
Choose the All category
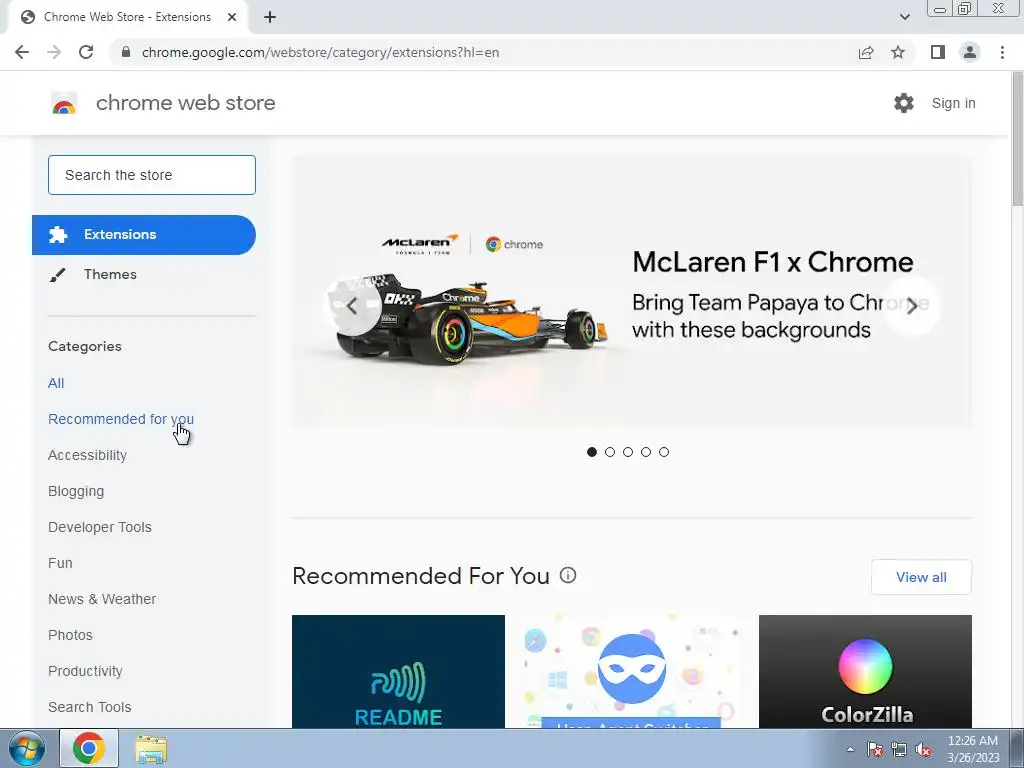(x=56, y=383)
